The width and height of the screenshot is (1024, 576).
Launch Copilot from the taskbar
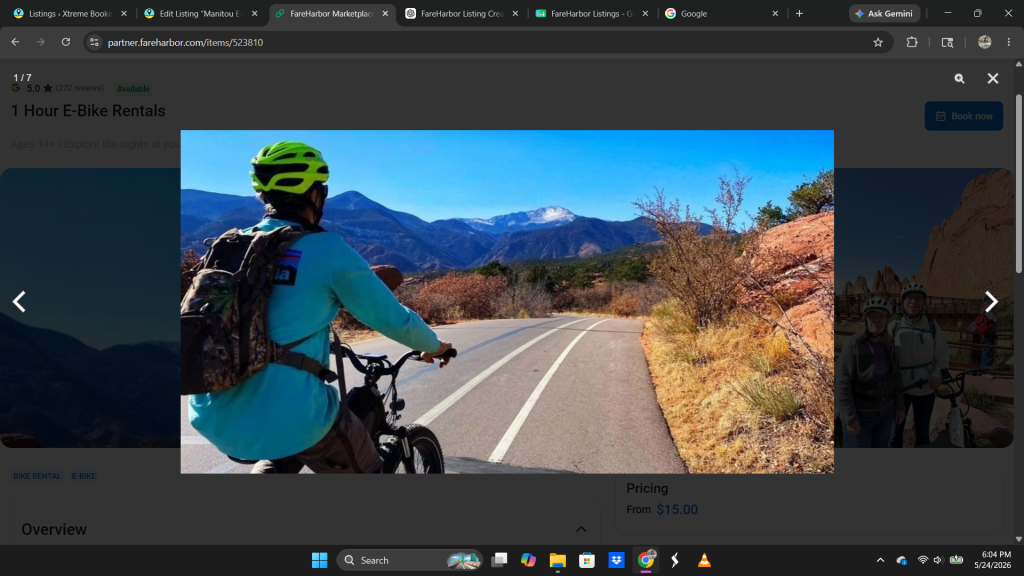[x=528, y=560]
